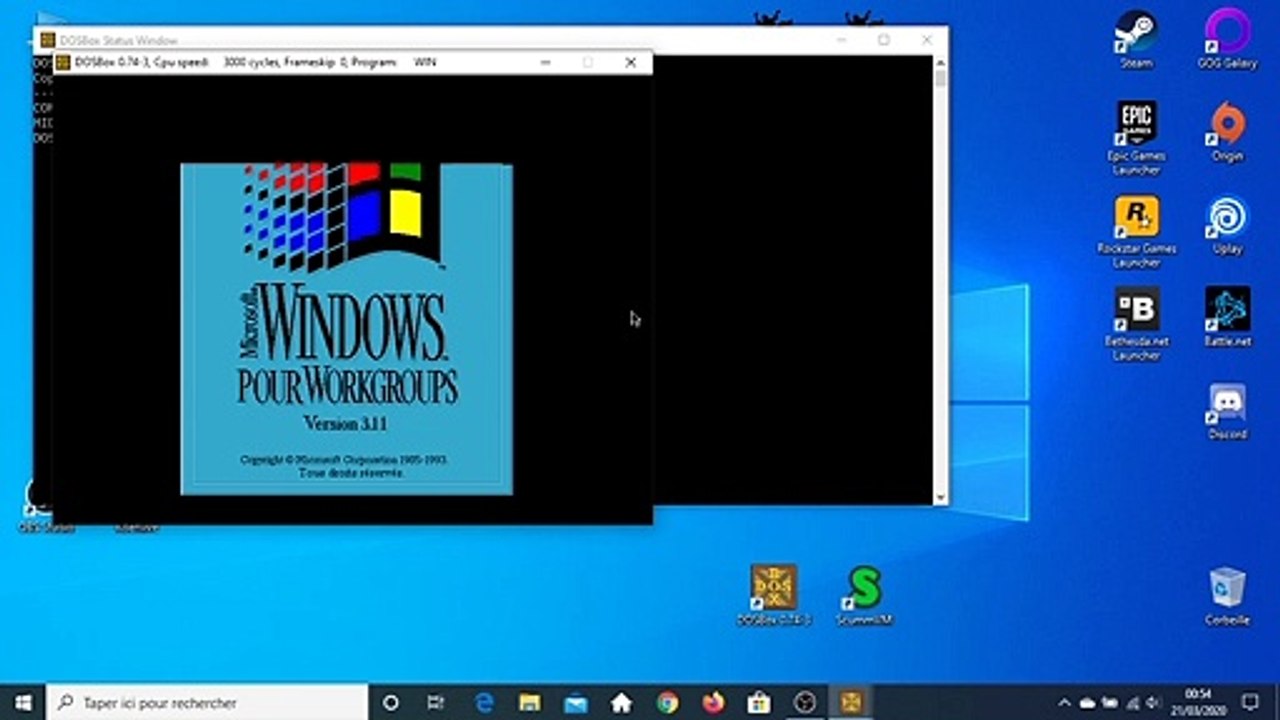The image size is (1280, 720).
Task: Open the network tray icon
Action: [x=1133, y=702]
